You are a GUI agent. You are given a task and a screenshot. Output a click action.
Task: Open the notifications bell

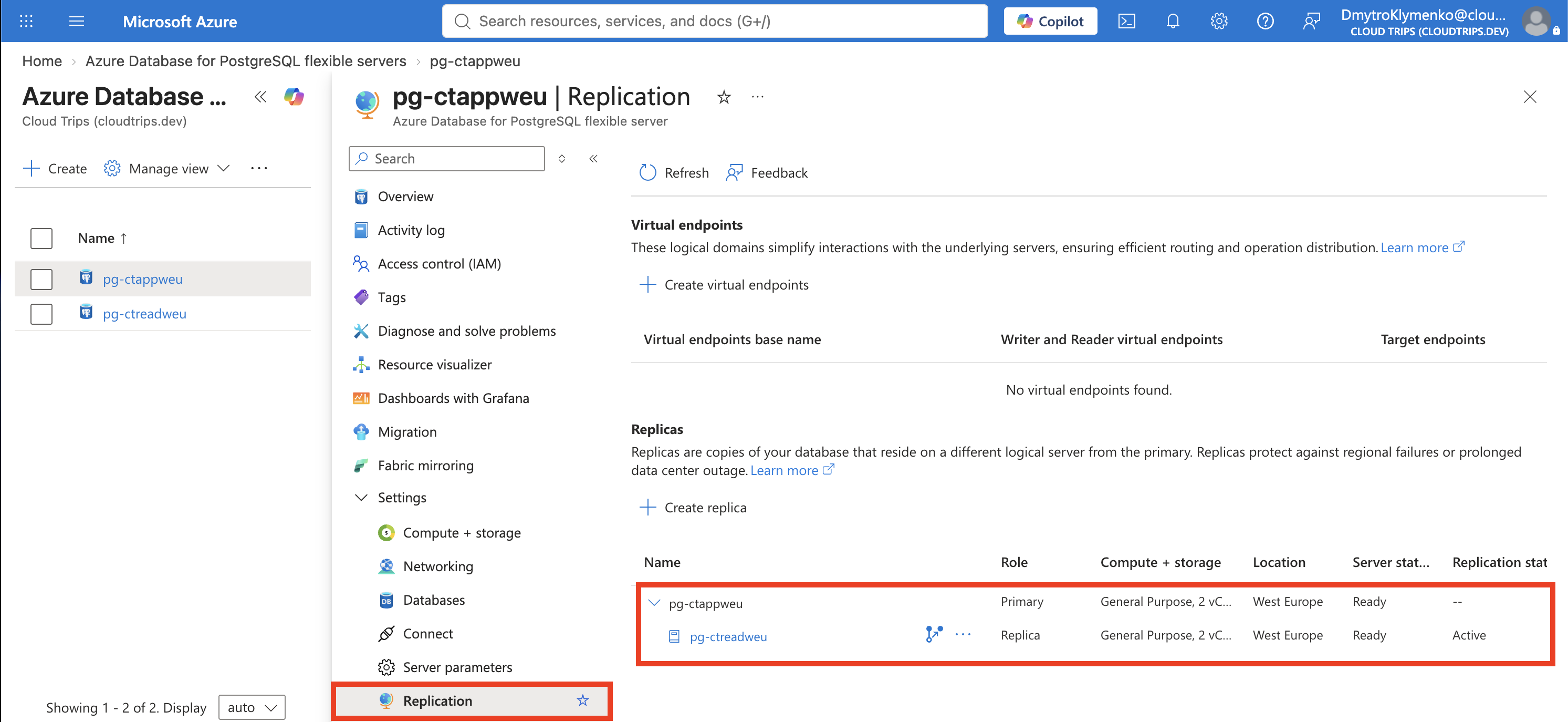[1173, 22]
